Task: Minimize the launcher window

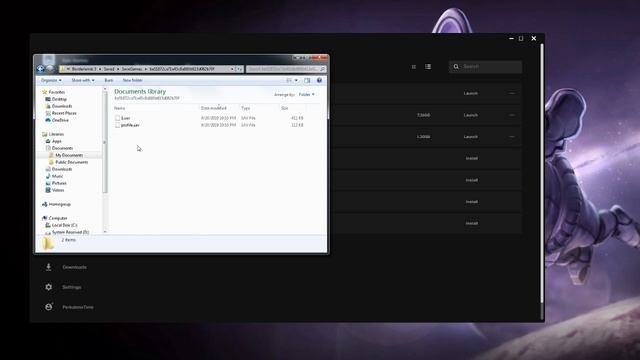Action: point(511,38)
